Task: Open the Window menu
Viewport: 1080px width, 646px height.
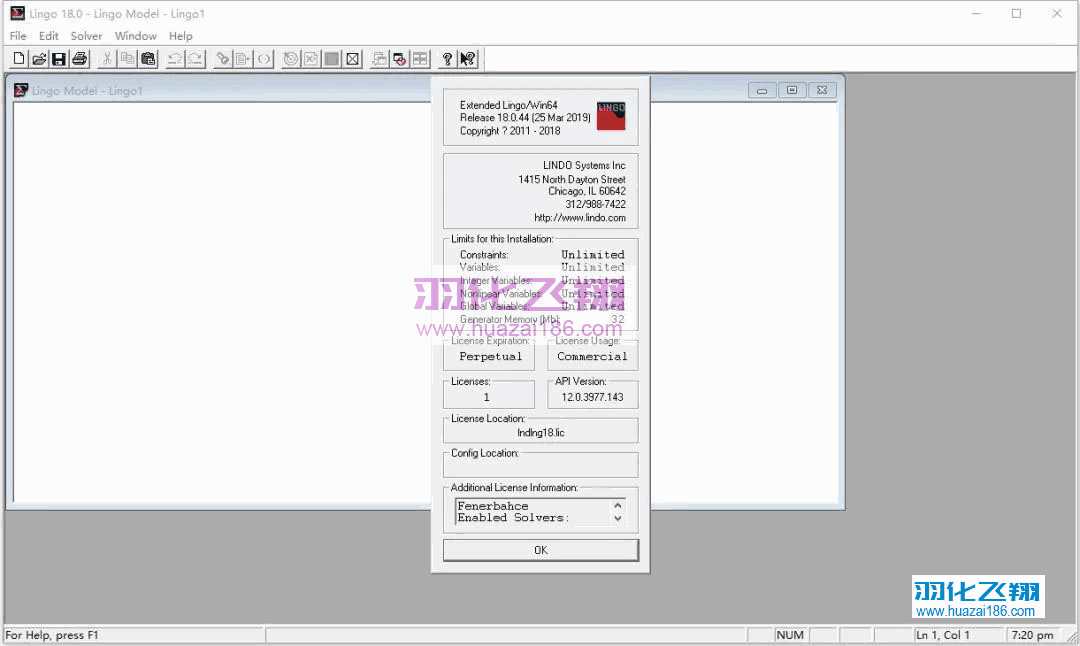Action: click(136, 36)
